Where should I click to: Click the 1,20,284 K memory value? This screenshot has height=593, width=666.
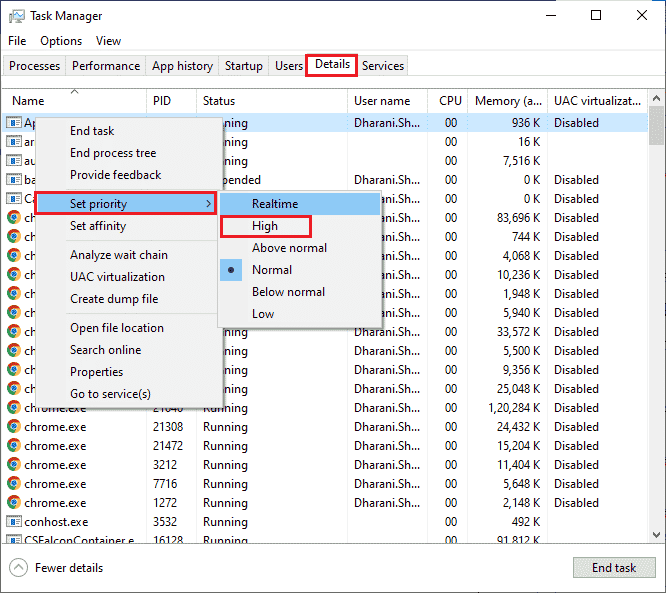pos(514,408)
